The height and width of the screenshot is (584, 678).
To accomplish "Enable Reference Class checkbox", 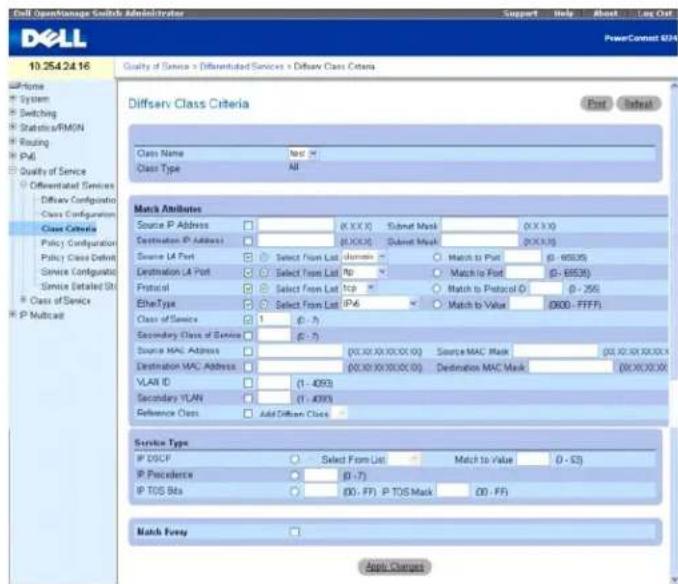I will 248,414.
